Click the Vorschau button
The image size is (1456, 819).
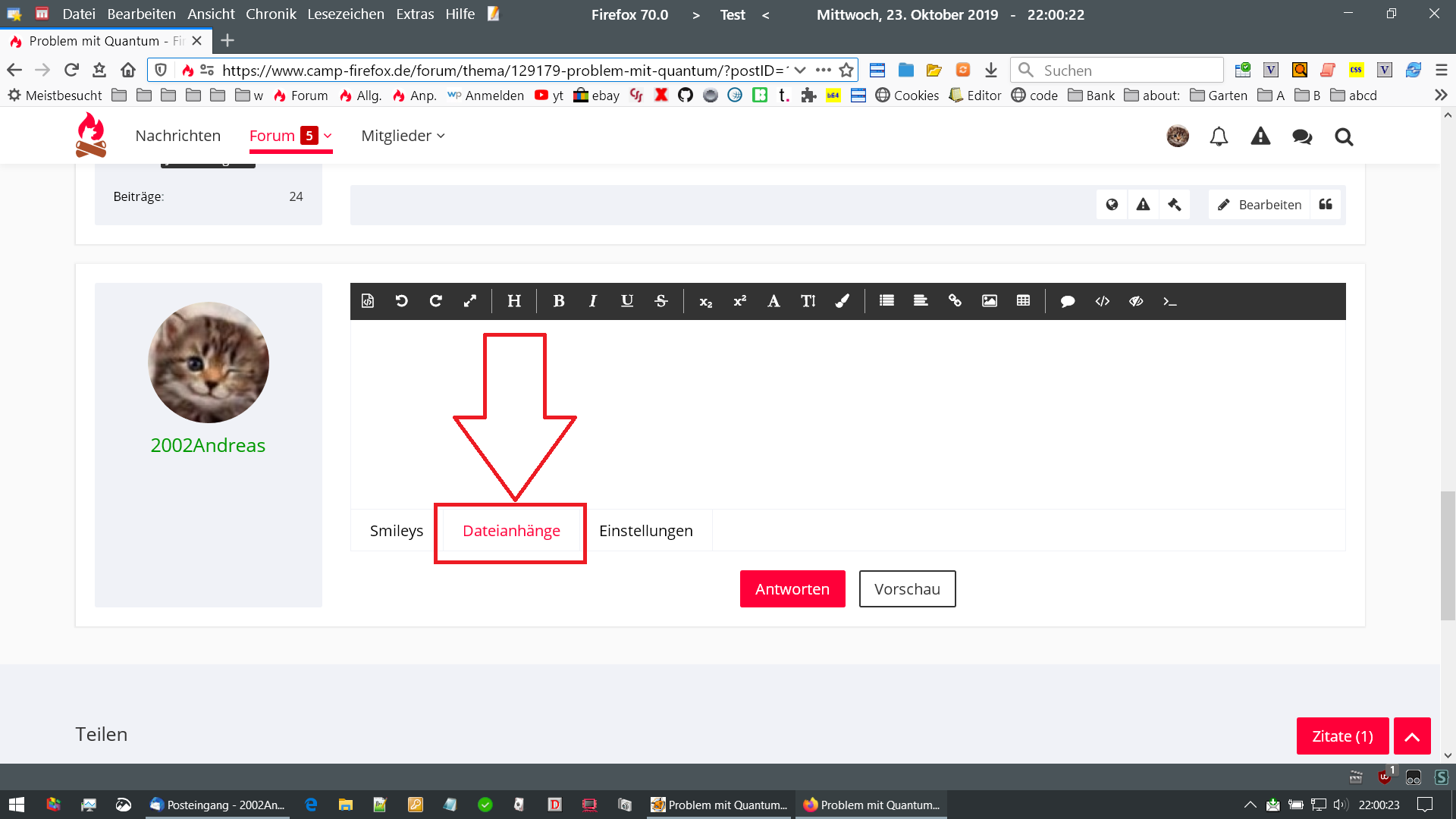[907, 589]
